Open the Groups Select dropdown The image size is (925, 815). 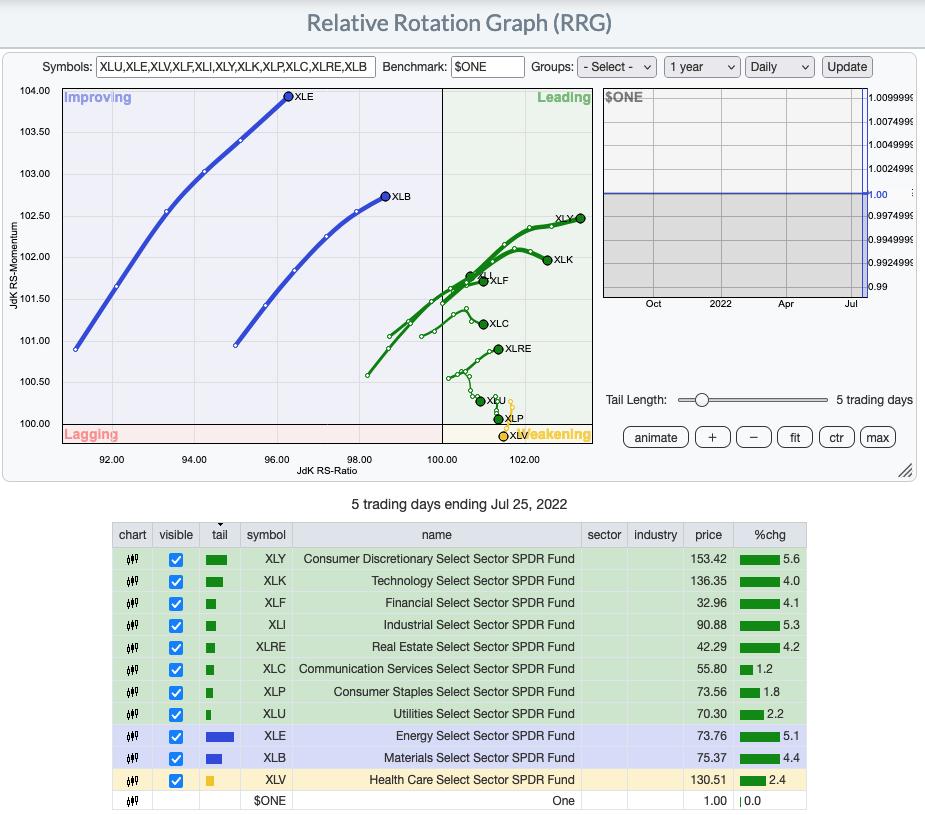click(x=616, y=67)
